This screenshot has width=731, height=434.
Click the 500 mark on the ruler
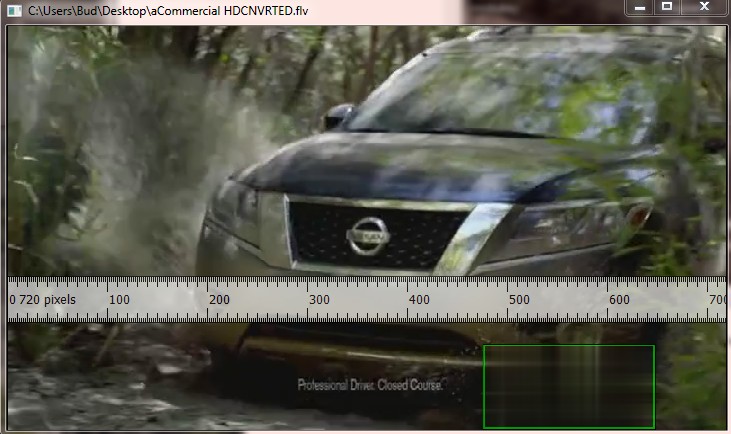519,300
